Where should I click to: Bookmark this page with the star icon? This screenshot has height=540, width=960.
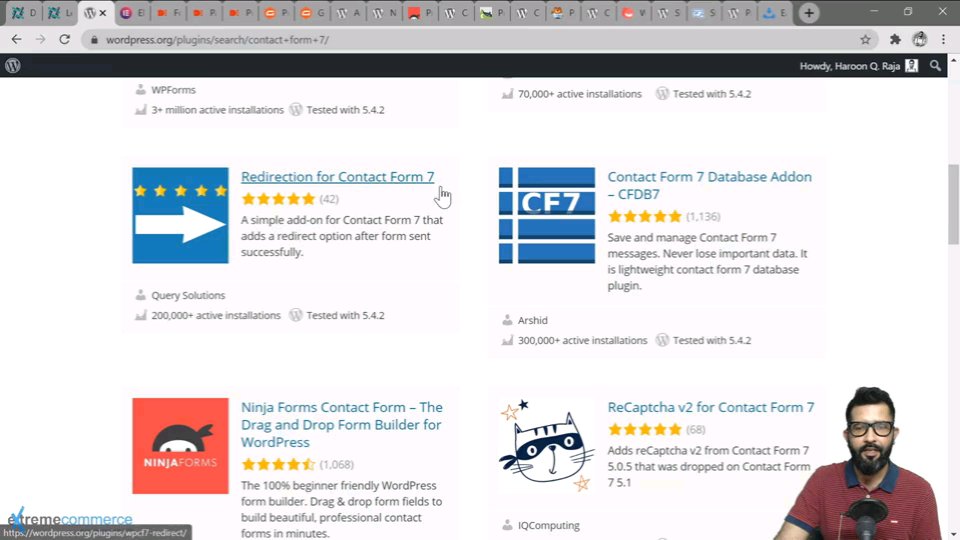pos(865,40)
